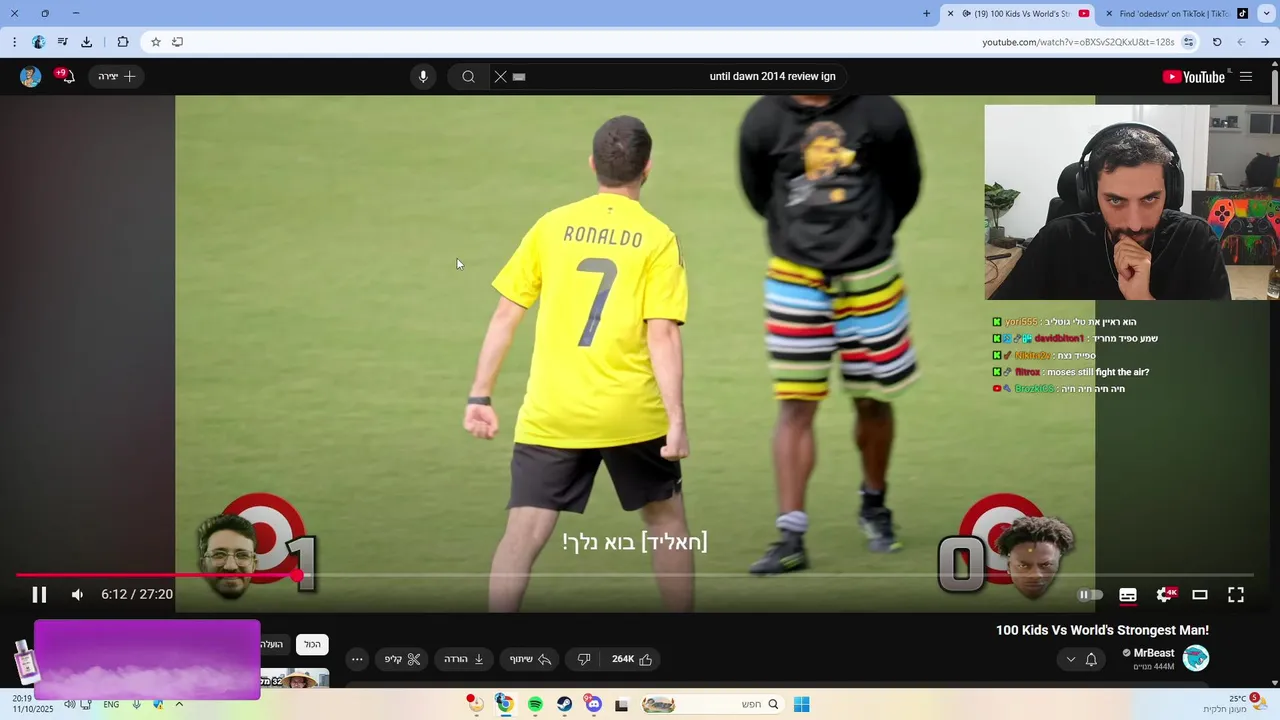
Task: Open Chrome from taskbar
Action: (x=505, y=704)
